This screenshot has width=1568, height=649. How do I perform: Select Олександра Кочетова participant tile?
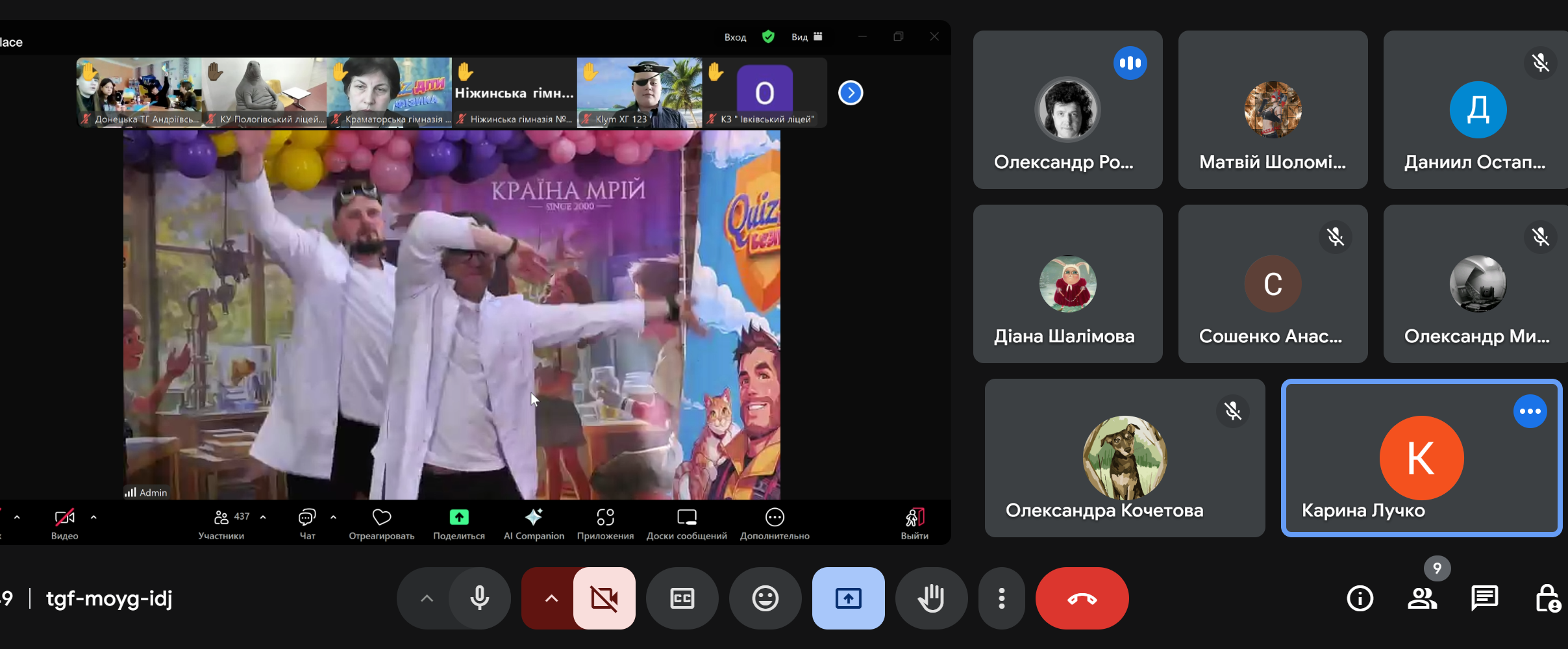1125,458
